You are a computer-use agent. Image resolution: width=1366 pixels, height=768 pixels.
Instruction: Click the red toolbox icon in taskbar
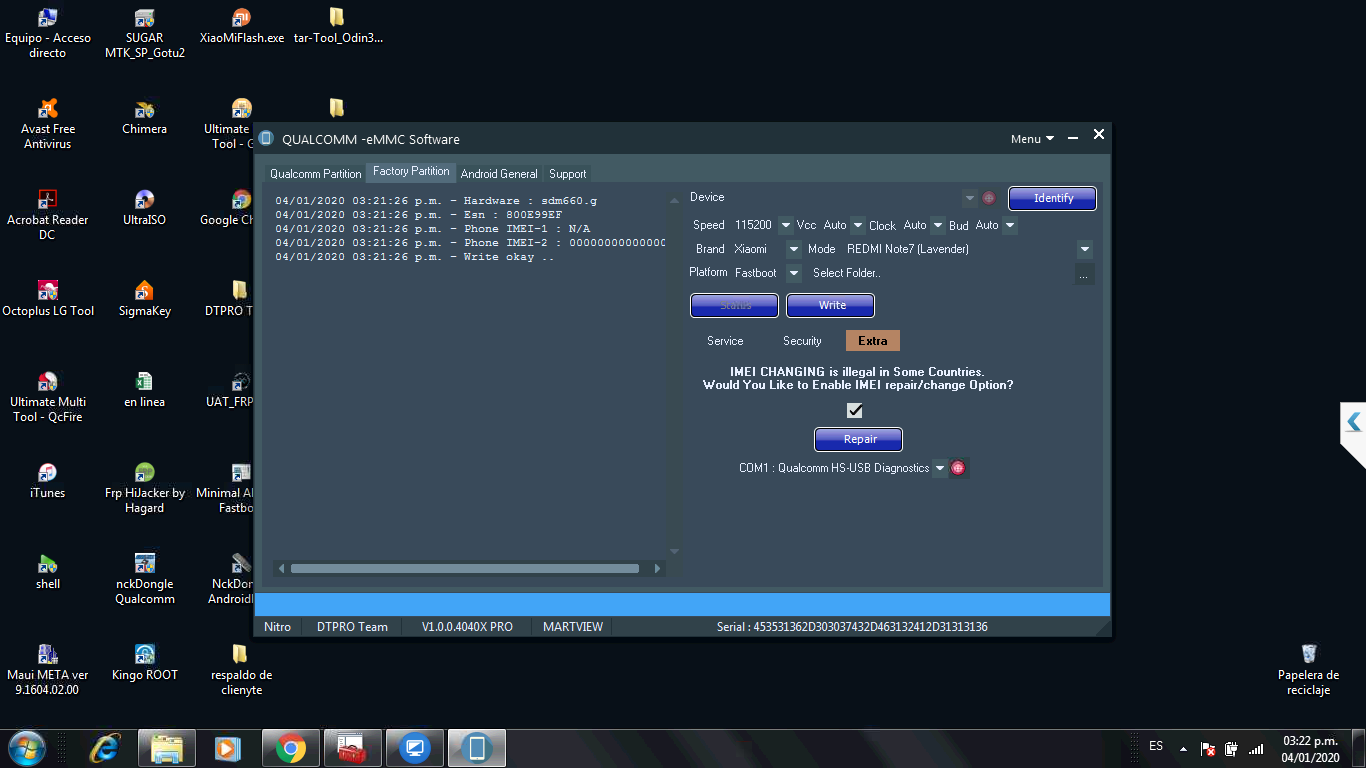click(353, 748)
